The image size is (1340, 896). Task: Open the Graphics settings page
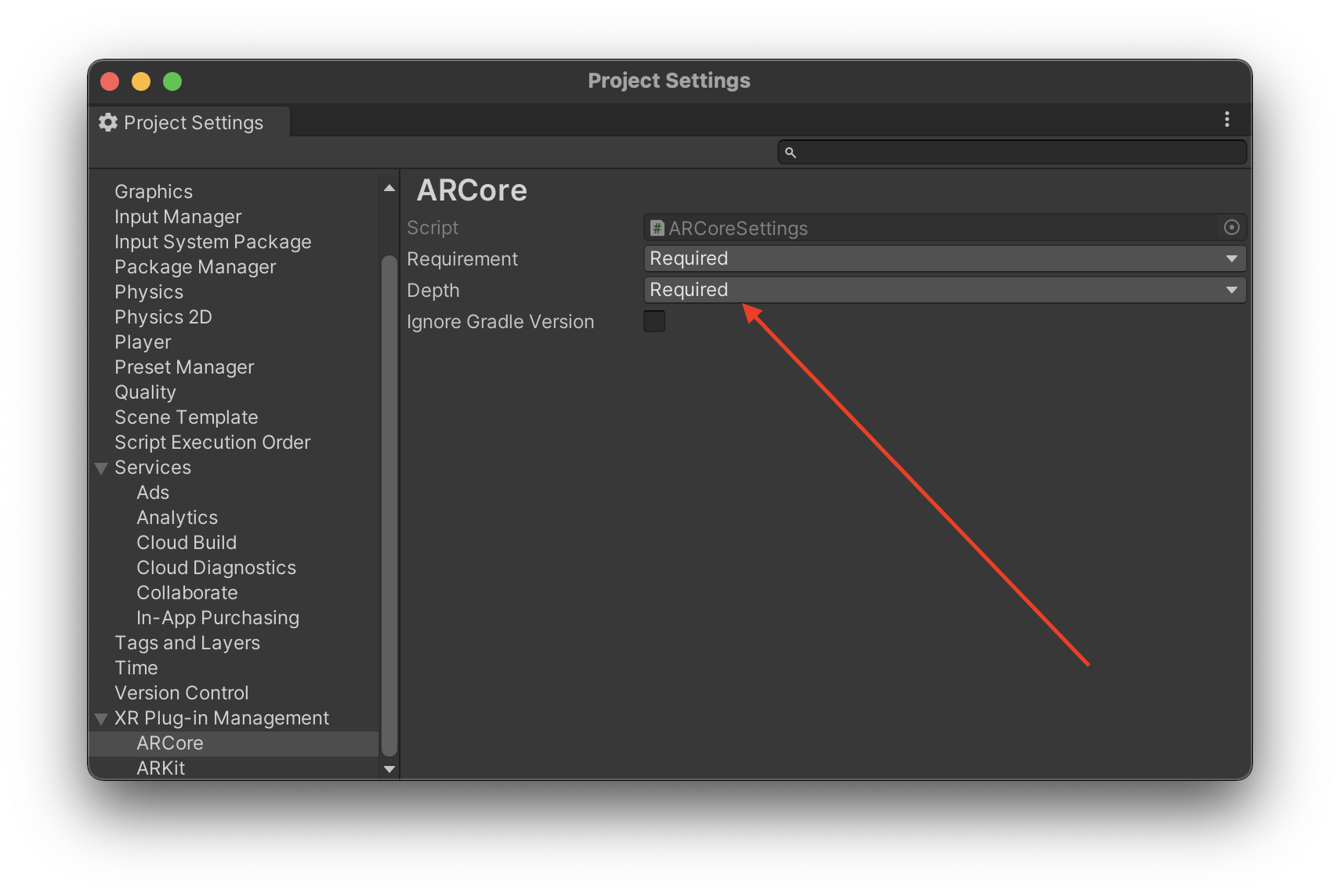tap(154, 191)
